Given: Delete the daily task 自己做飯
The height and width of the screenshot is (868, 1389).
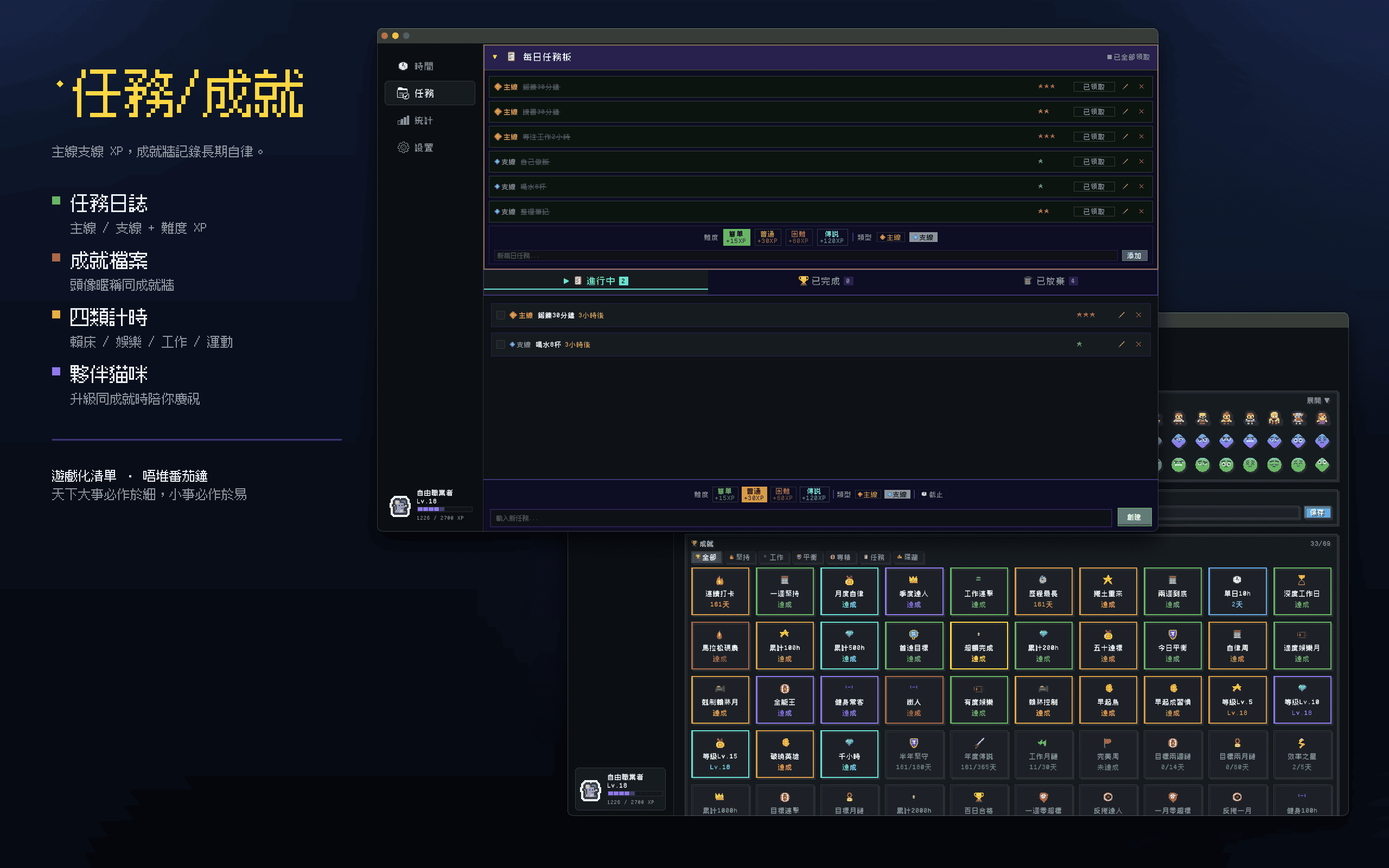Looking at the screenshot, I should click(x=1141, y=161).
